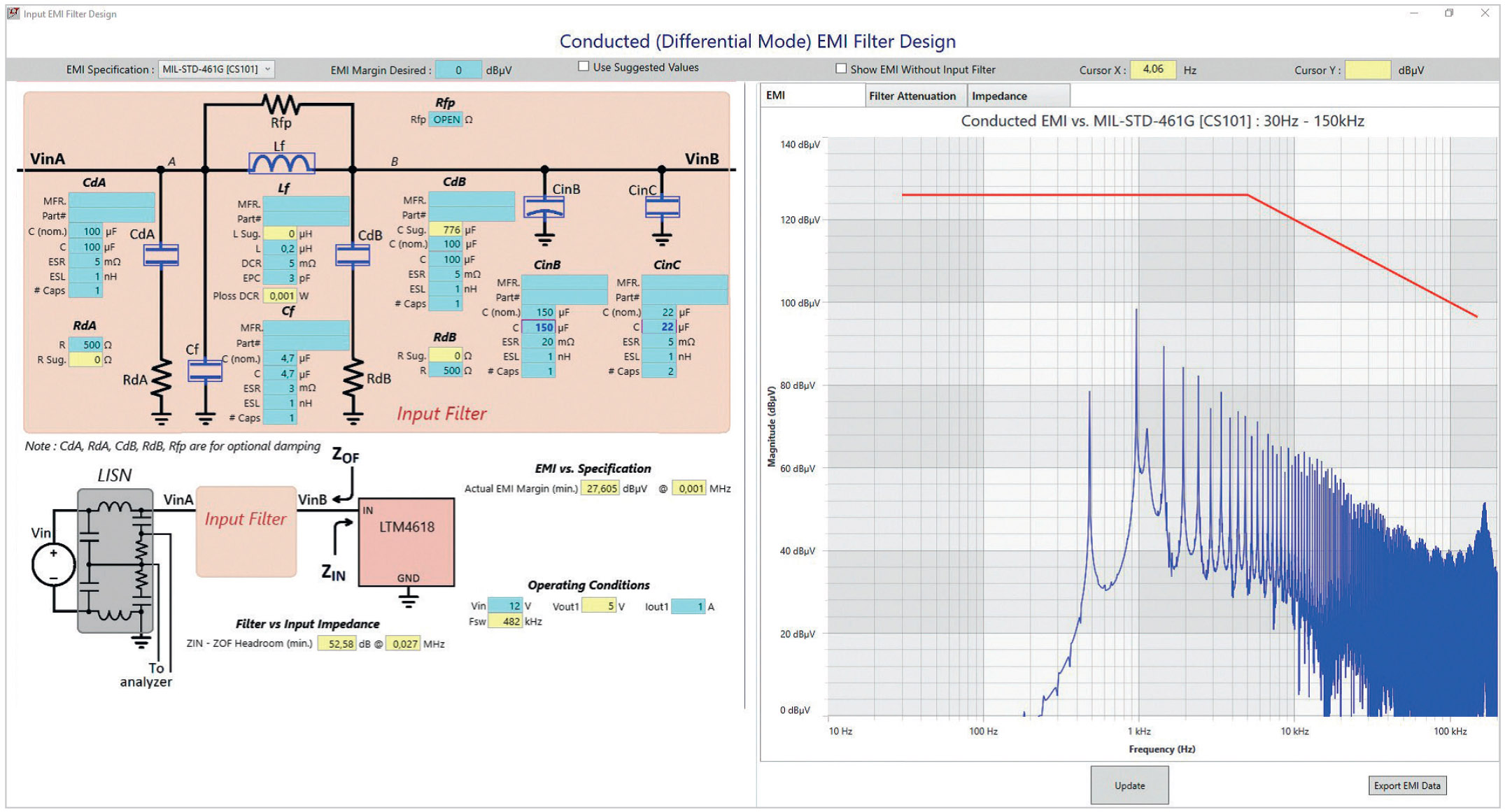Enable Use Suggested Values checkbox
This screenshot has height=812, width=1505.
584,66
